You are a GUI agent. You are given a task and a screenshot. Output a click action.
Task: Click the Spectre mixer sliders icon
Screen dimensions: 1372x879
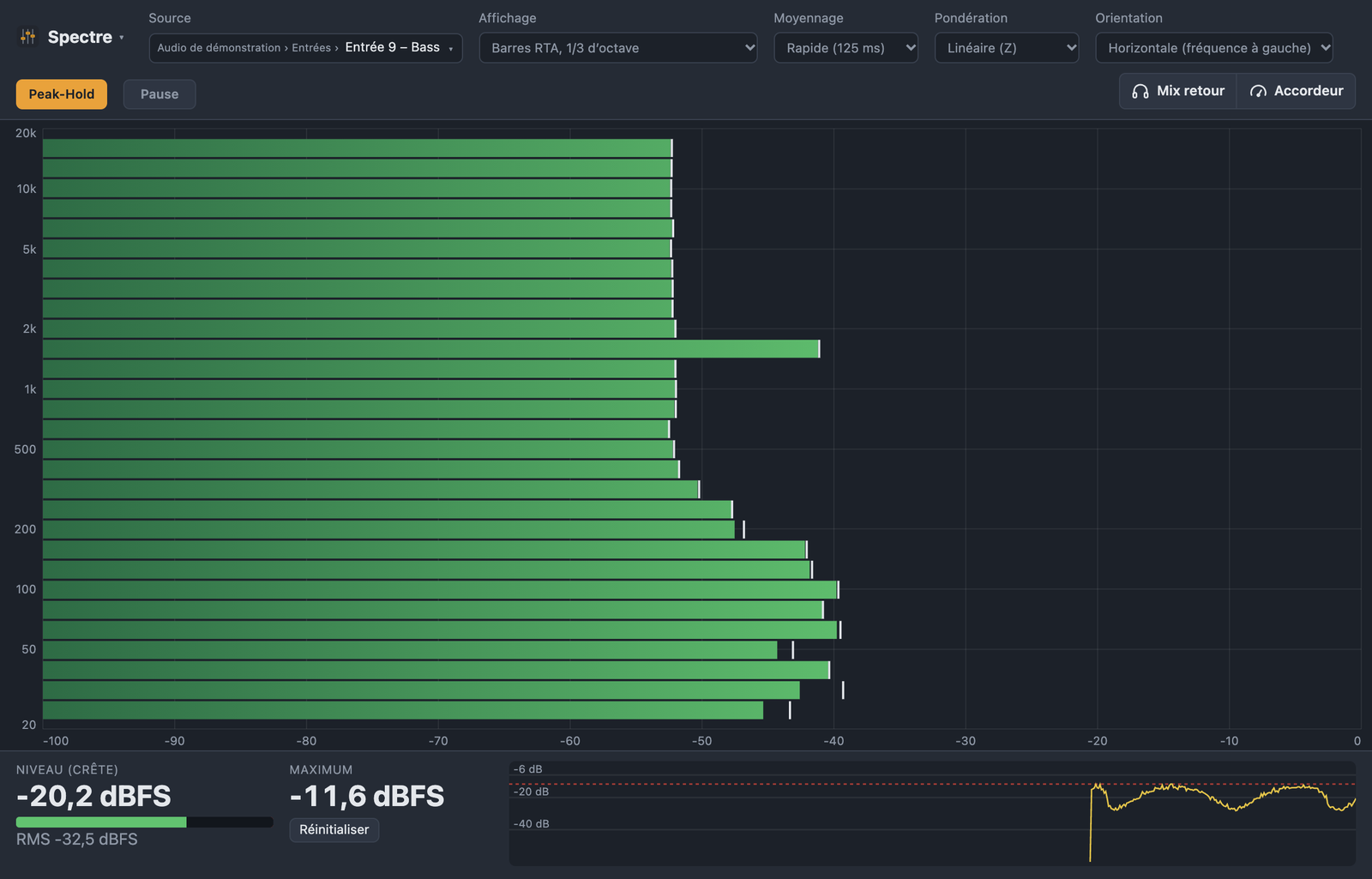28,37
